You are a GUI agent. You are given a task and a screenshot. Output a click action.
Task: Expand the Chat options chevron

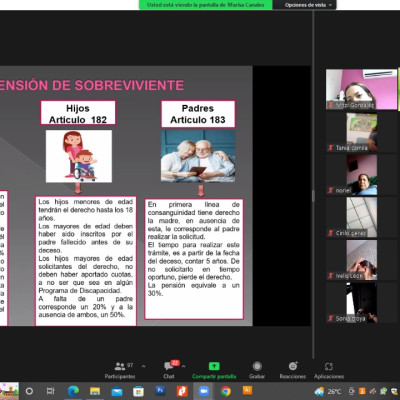click(183, 366)
